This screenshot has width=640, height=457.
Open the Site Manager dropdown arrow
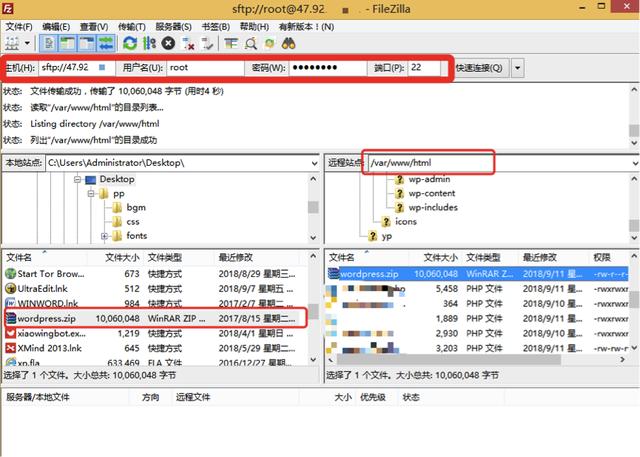coord(27,43)
